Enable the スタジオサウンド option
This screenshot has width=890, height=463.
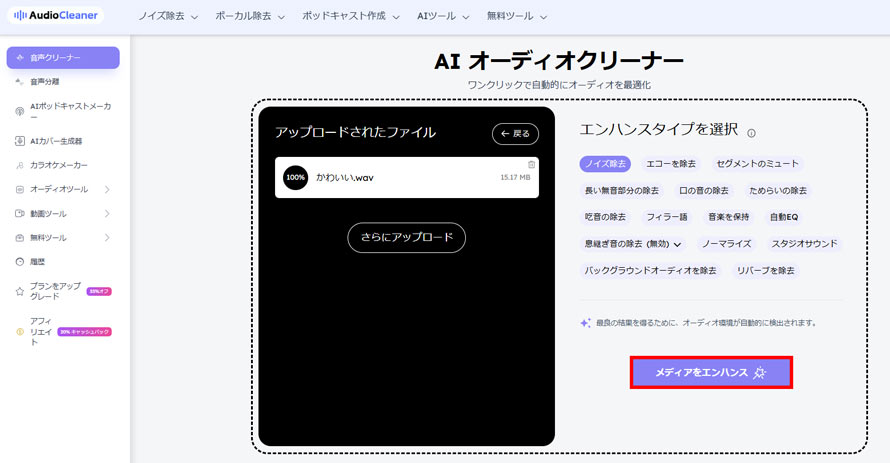tap(804, 243)
